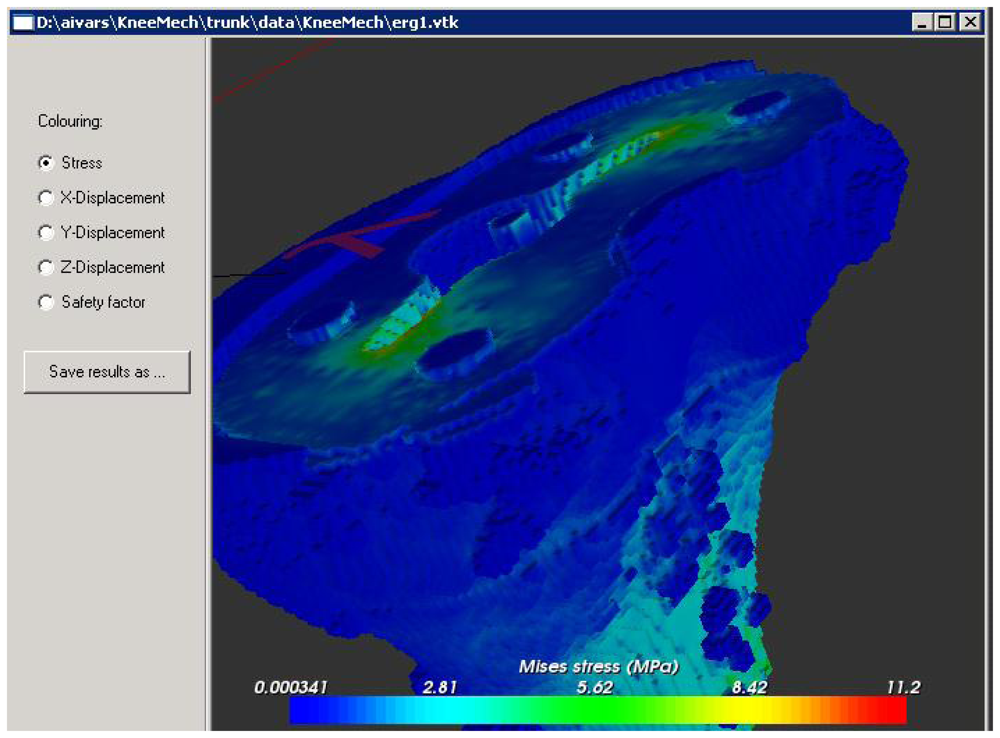Close the erg1.vtk window
The width and height of the screenshot is (1000, 738).
969,22
